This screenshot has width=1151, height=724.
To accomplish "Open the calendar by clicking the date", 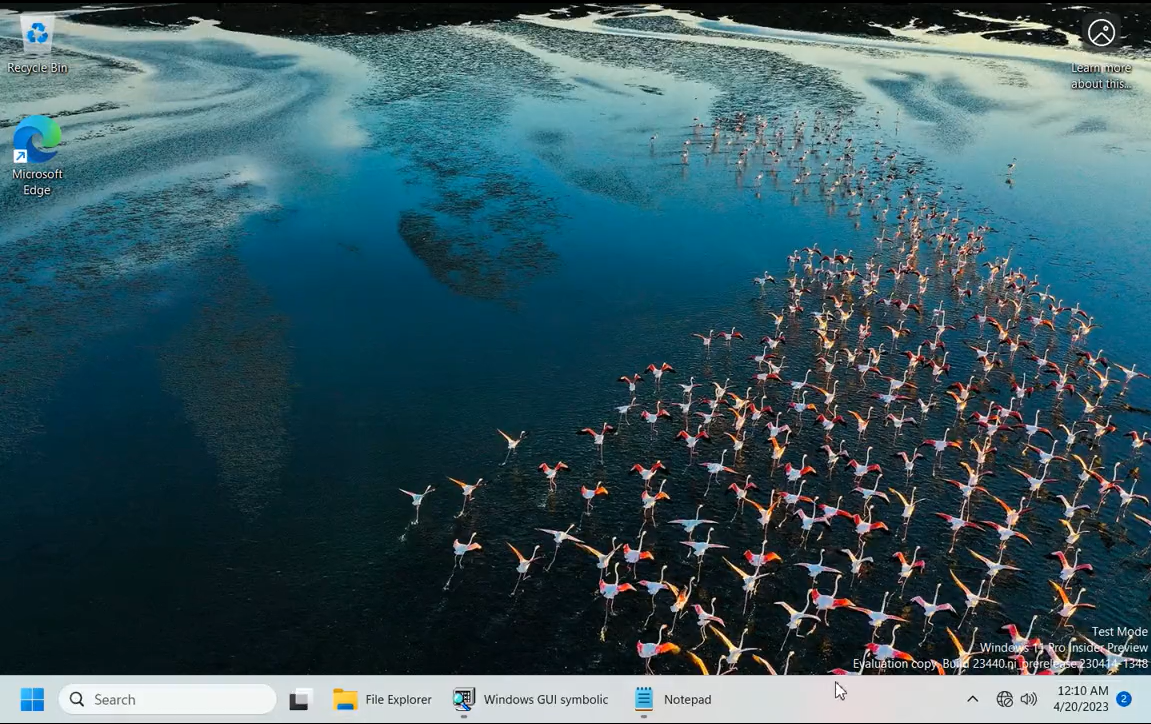I will click(x=1081, y=707).
